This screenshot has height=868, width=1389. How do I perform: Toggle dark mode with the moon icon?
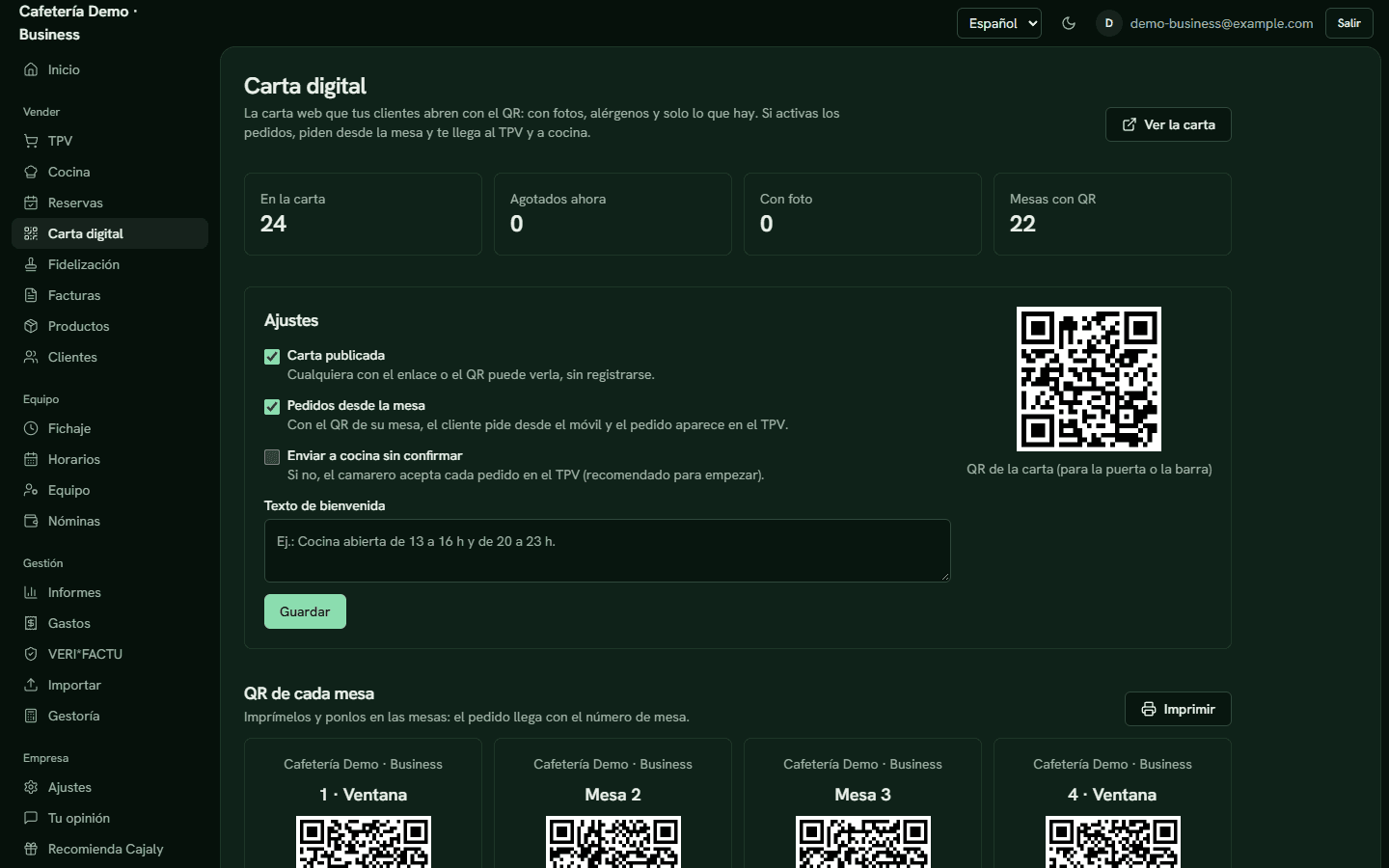[1069, 23]
